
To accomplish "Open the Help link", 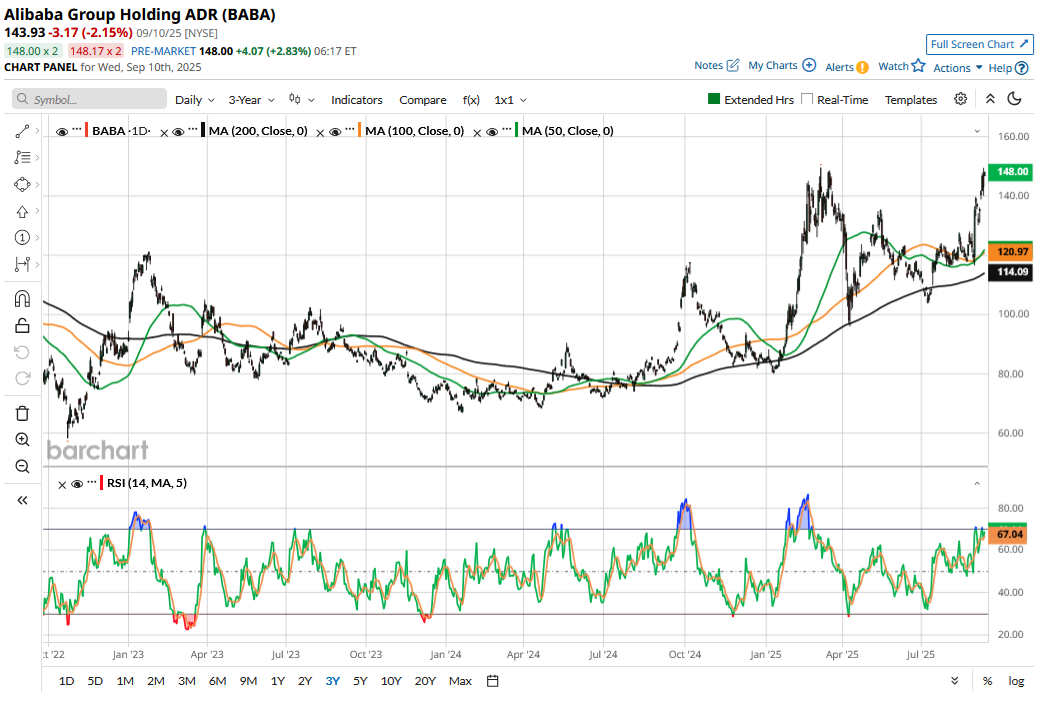I will point(1008,68).
